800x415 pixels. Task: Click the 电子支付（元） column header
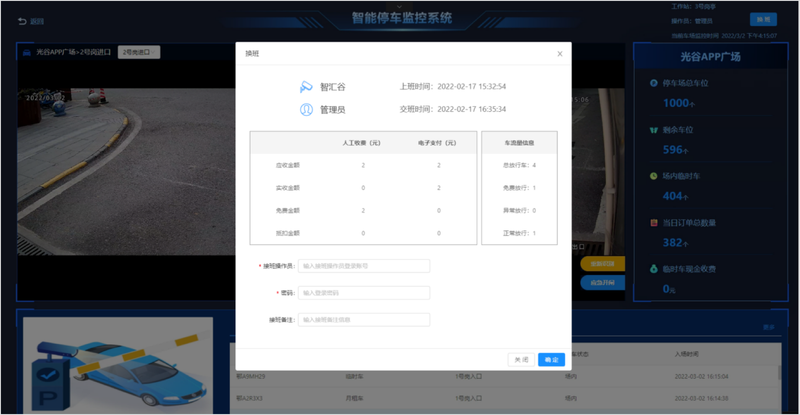[x=437, y=143]
